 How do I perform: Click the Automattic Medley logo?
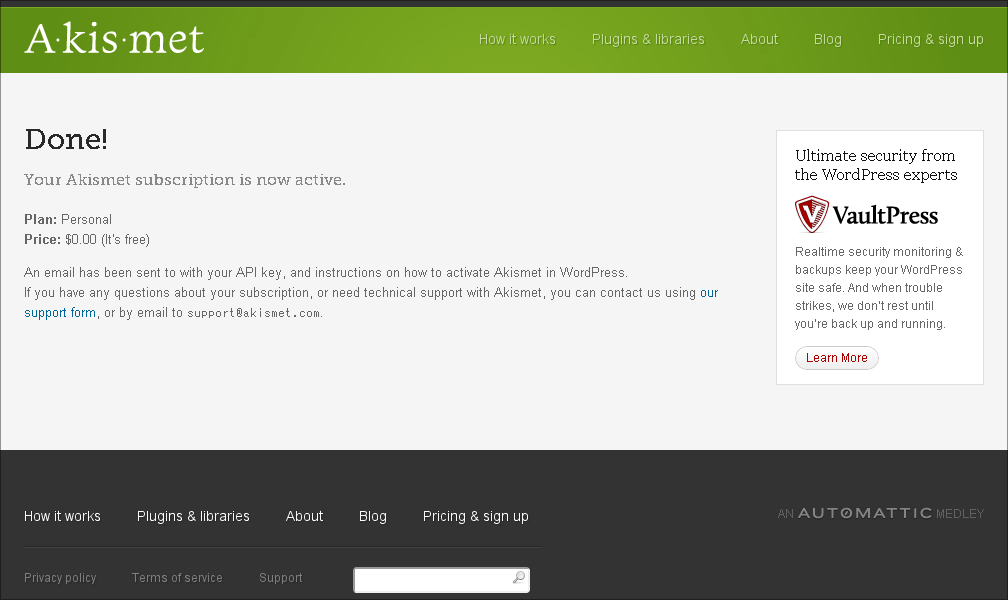click(x=881, y=513)
